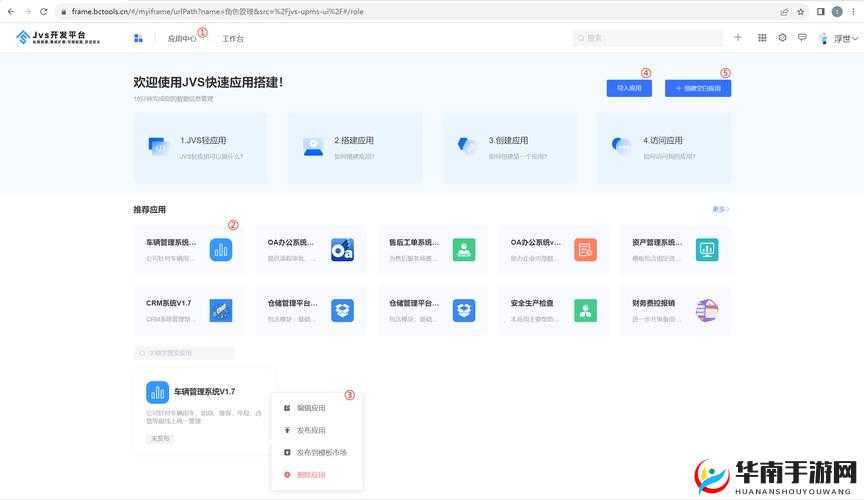Viewport: 864px width, 500px height.
Task: Click the 导入应用 button
Action: [629, 88]
